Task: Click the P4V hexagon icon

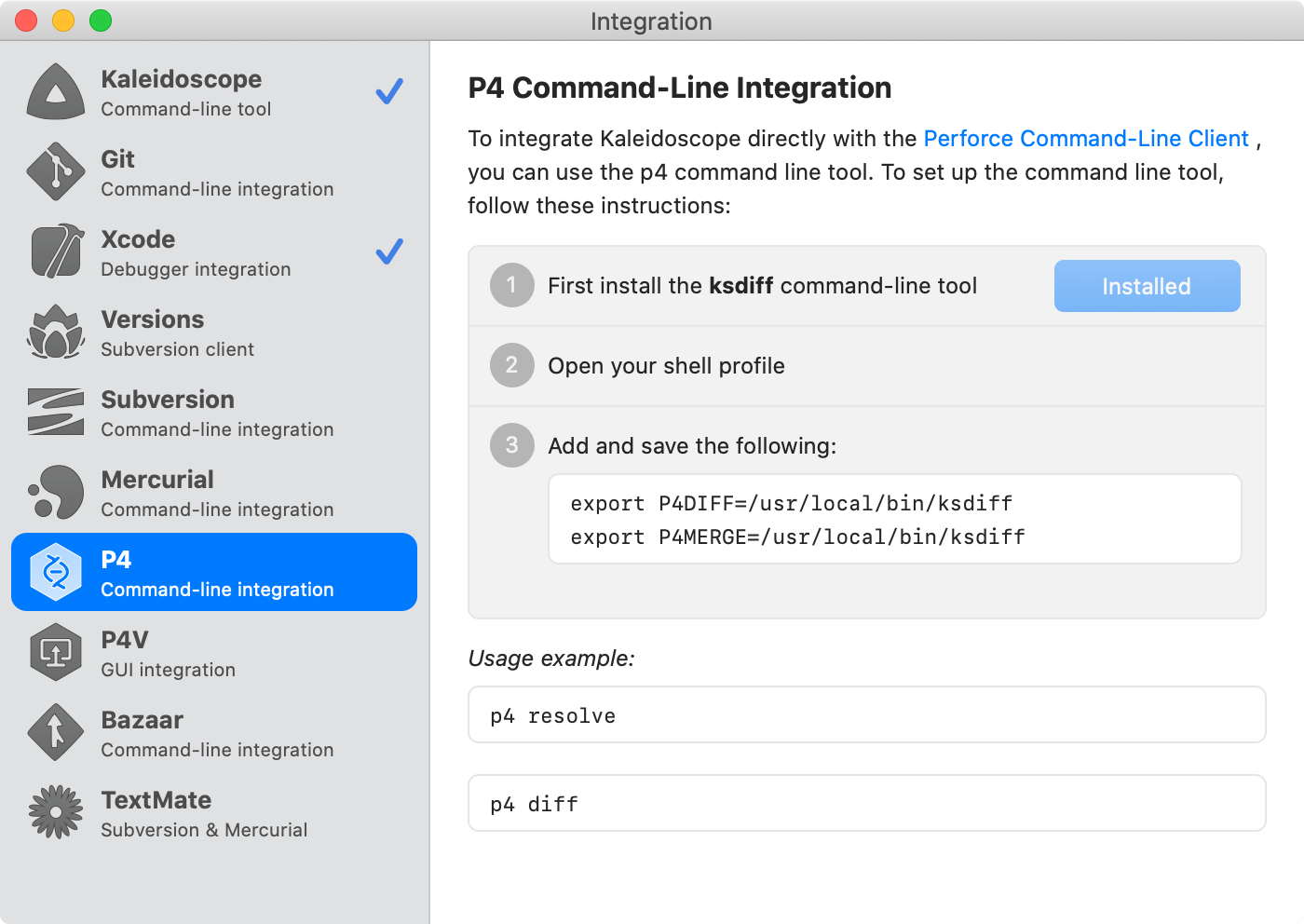Action: (x=56, y=653)
